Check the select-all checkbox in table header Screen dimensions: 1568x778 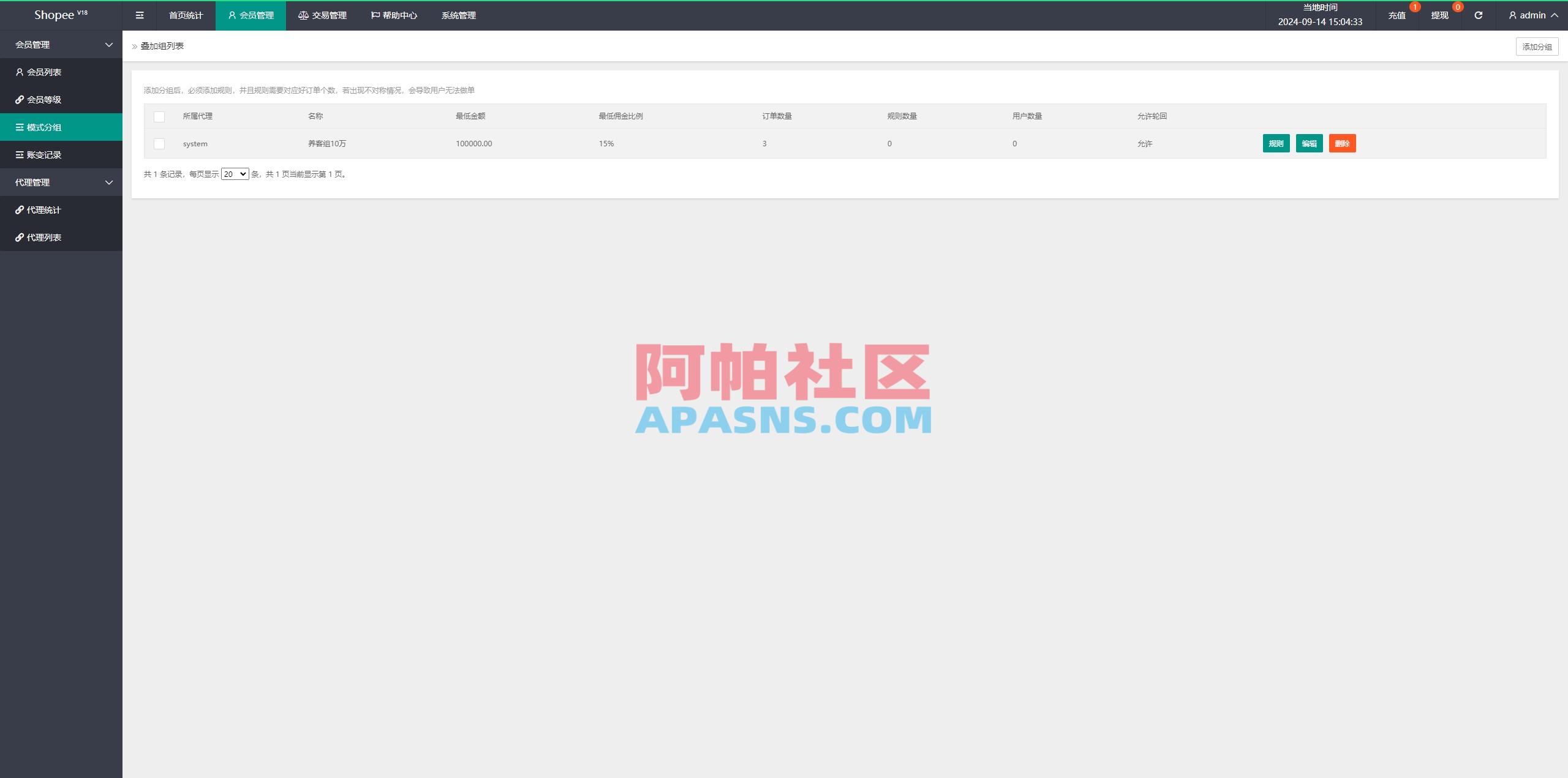pyautogui.click(x=160, y=117)
